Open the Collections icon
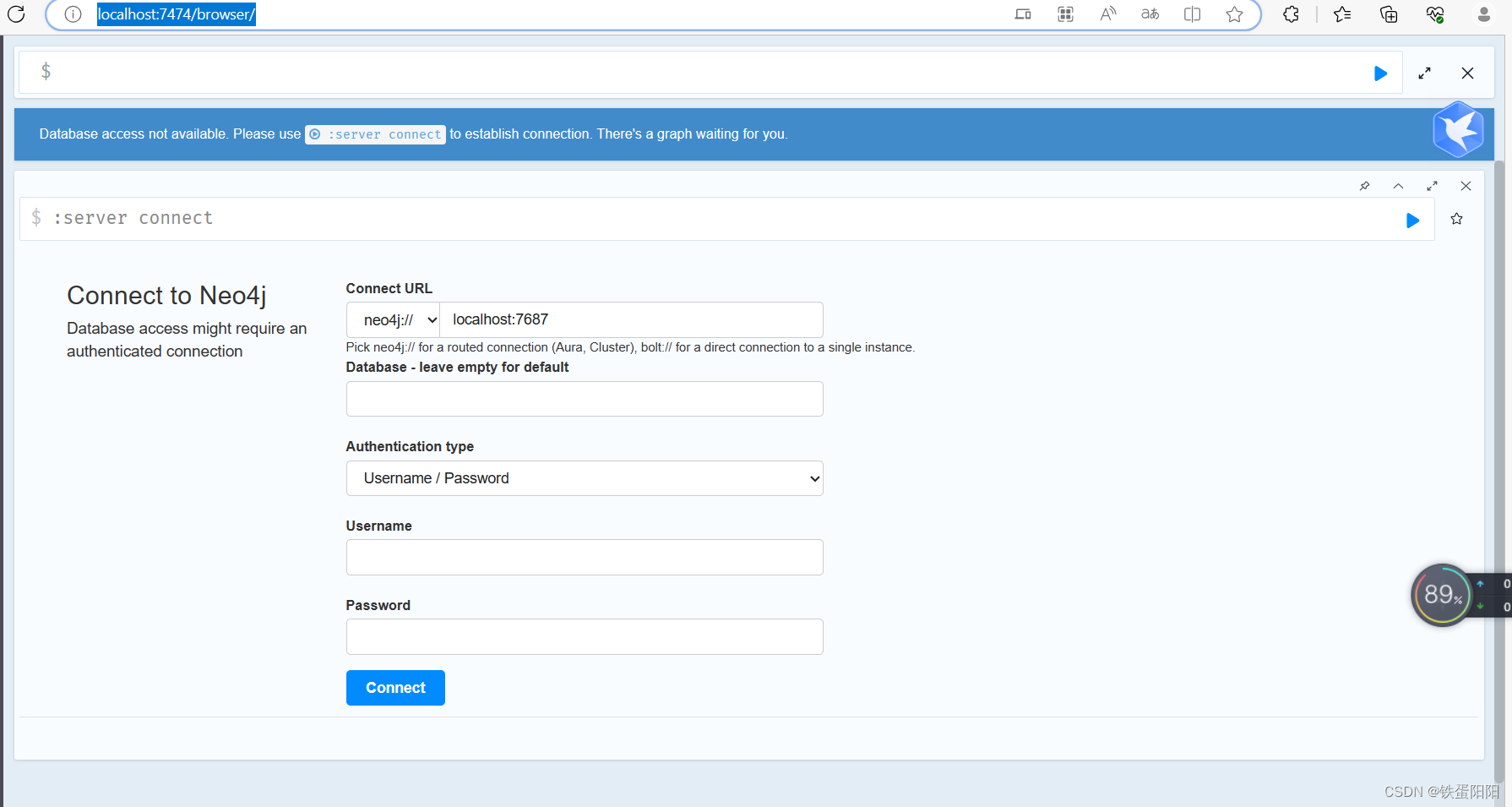 [x=1389, y=14]
